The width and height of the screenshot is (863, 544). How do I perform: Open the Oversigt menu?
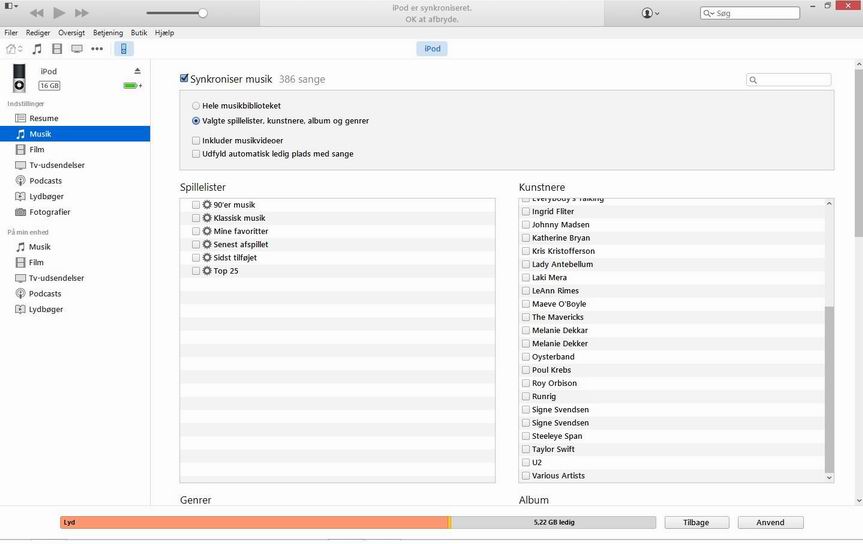tap(72, 33)
